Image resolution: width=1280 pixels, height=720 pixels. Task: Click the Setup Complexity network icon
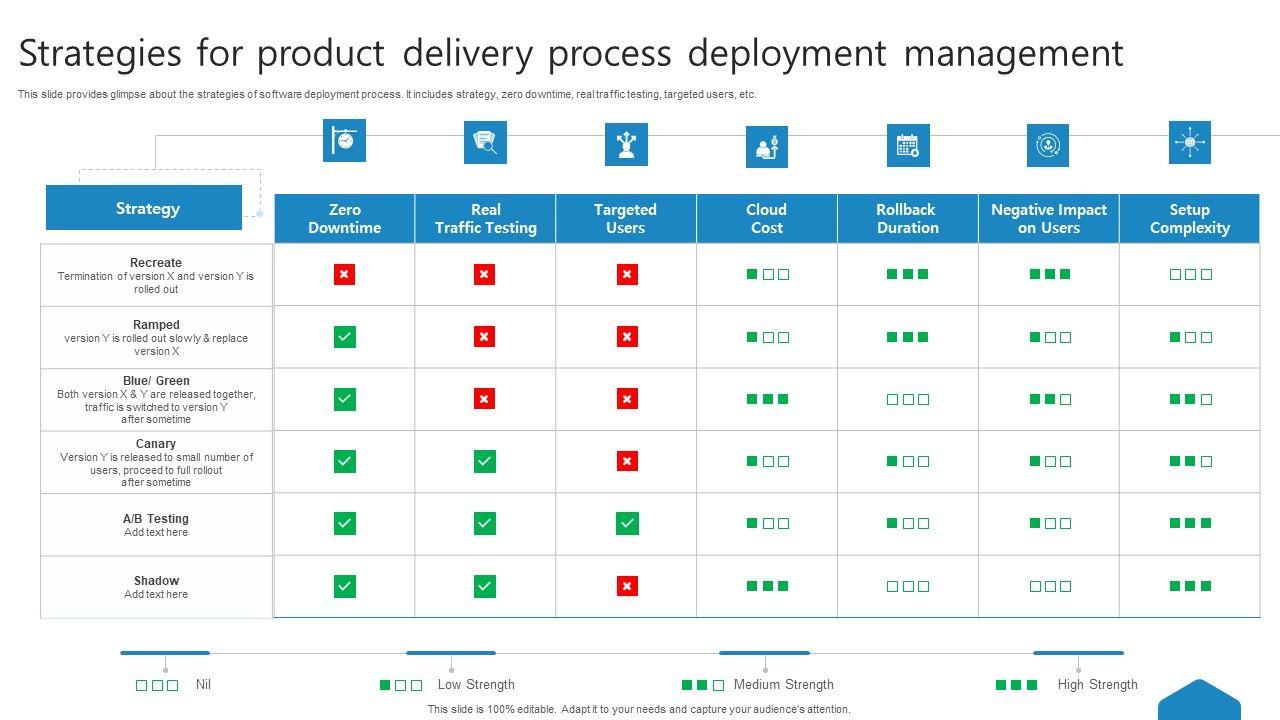[1190, 142]
